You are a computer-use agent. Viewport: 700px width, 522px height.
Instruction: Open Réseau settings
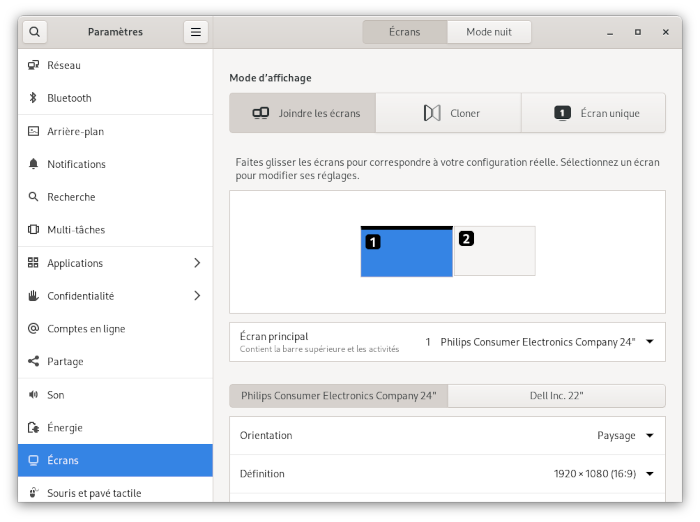click(115, 65)
